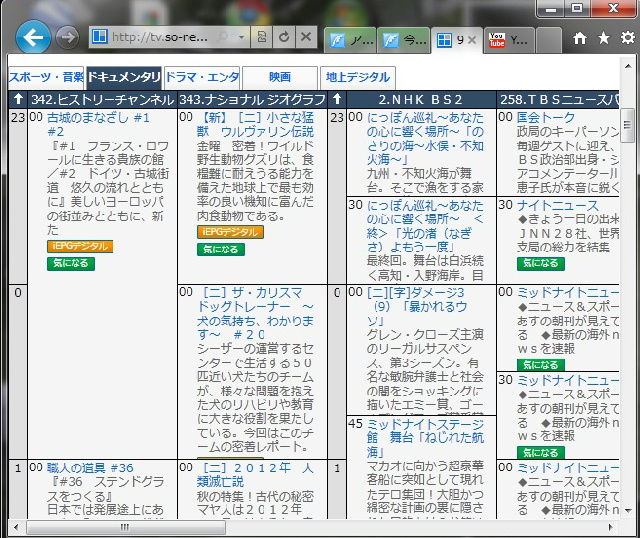Click the vertical scrollbar up arrow

point(627,65)
